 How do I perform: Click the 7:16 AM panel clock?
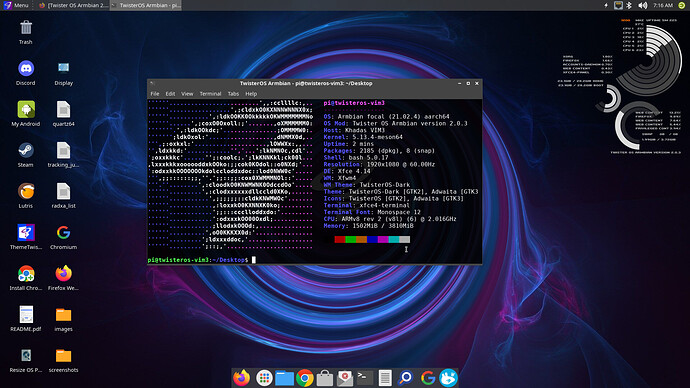(x=663, y=5)
